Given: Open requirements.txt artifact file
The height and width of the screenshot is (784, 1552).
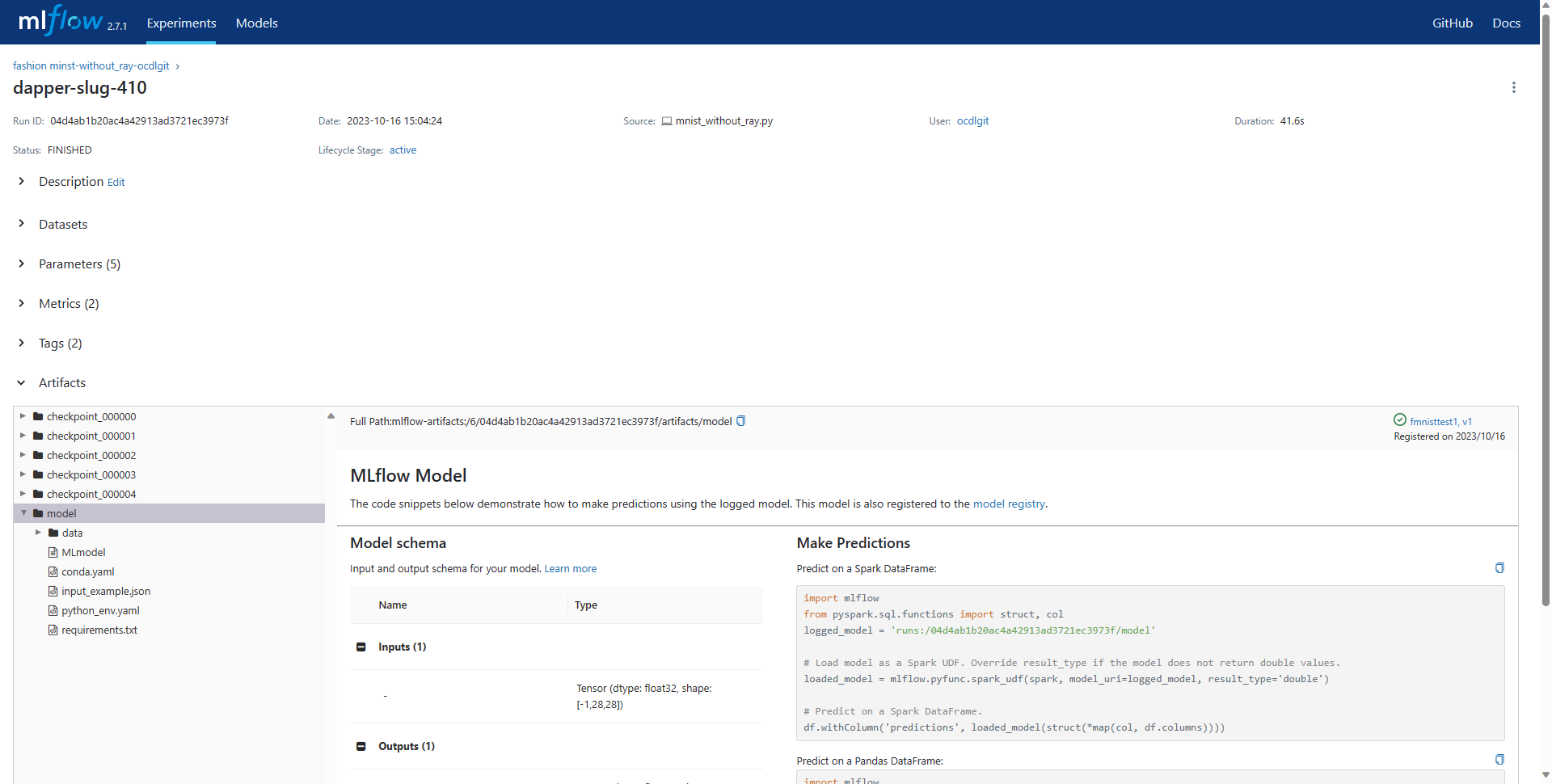Looking at the screenshot, I should 99,630.
